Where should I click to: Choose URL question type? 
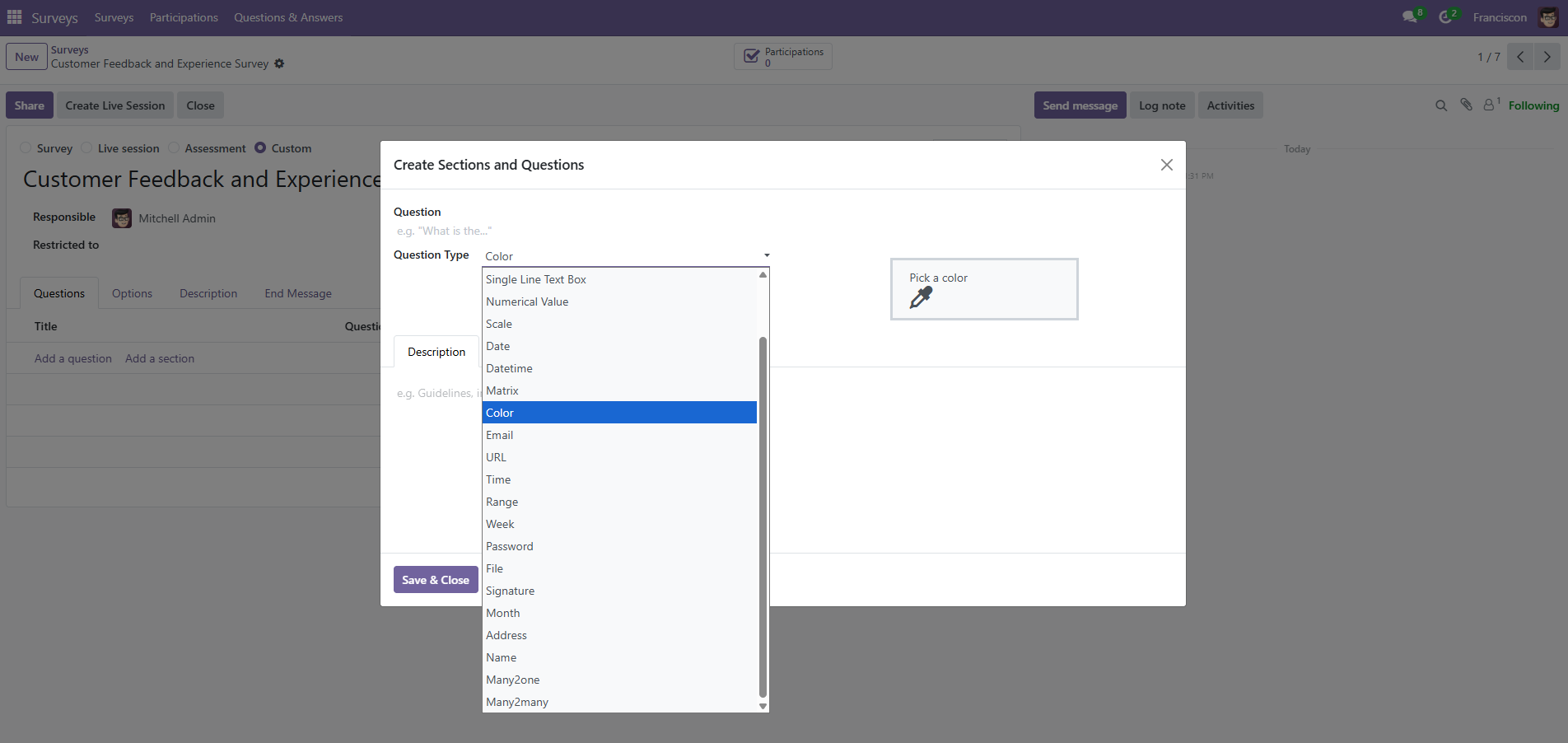click(619, 457)
